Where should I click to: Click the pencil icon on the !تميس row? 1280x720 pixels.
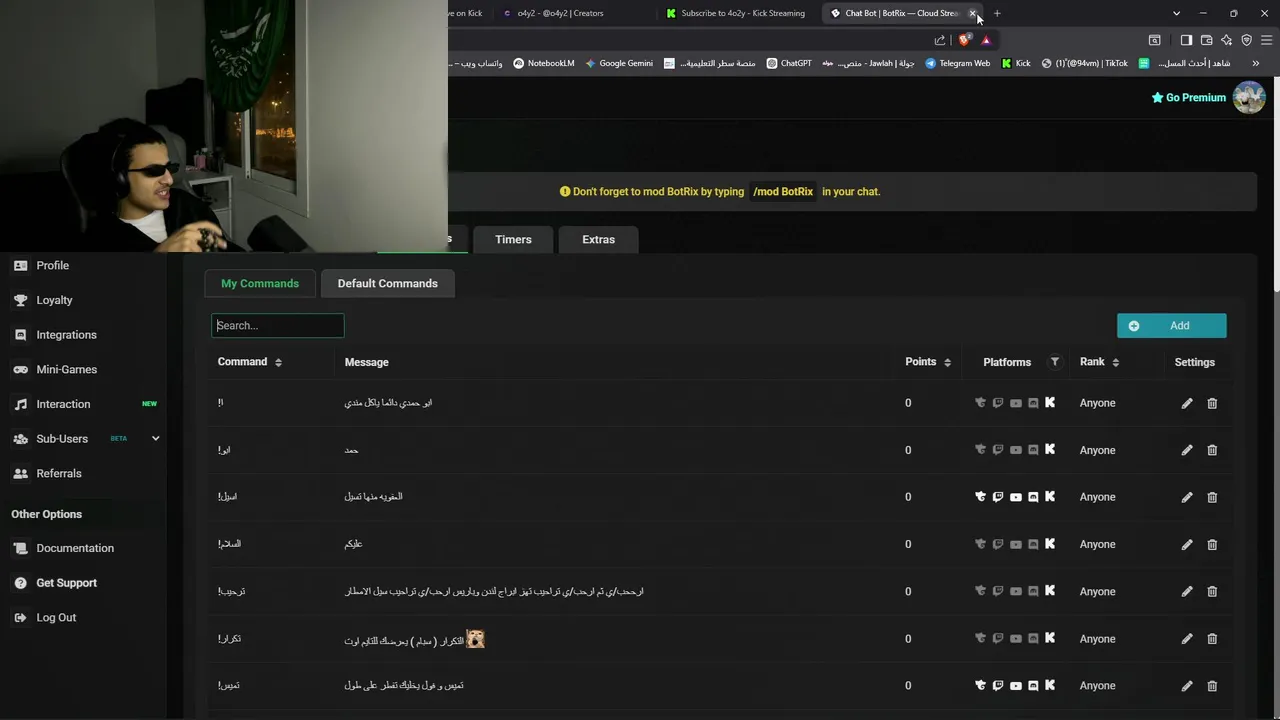pos(1187,686)
